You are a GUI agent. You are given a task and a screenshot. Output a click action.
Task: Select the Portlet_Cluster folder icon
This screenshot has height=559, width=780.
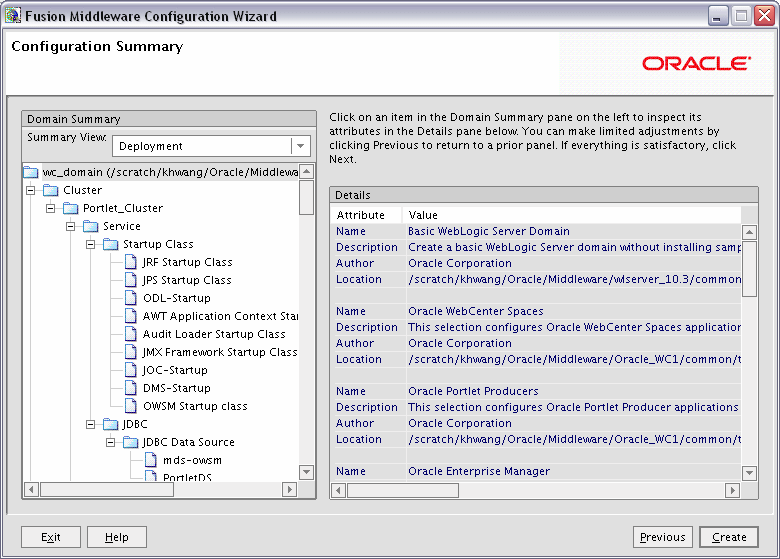point(71,208)
